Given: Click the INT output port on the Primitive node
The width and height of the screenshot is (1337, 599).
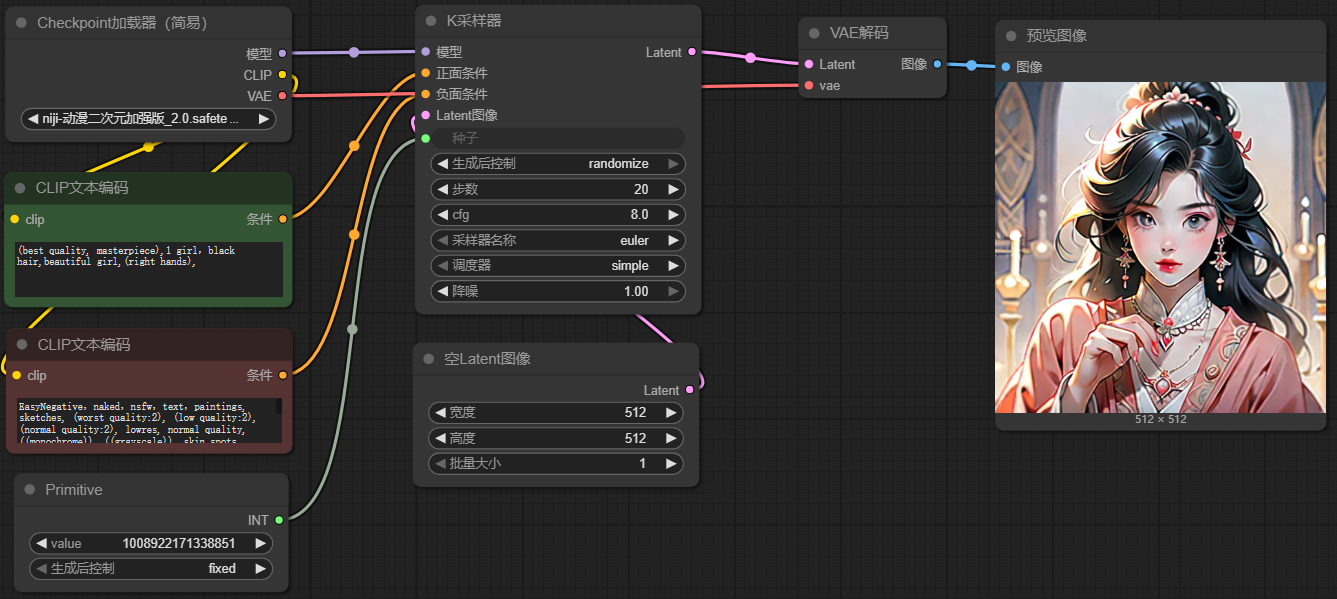Looking at the screenshot, I should pos(279,520).
